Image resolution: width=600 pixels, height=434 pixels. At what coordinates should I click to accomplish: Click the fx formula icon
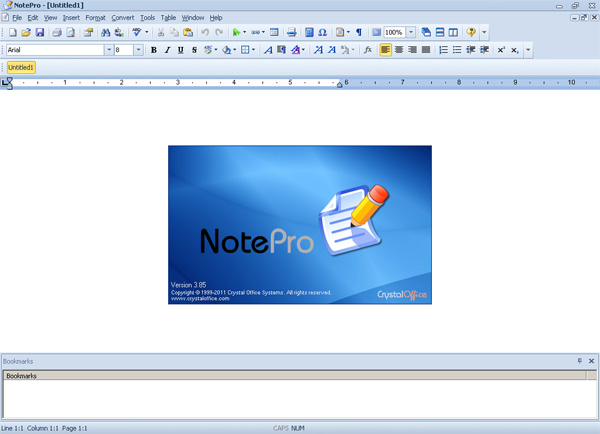pos(368,50)
